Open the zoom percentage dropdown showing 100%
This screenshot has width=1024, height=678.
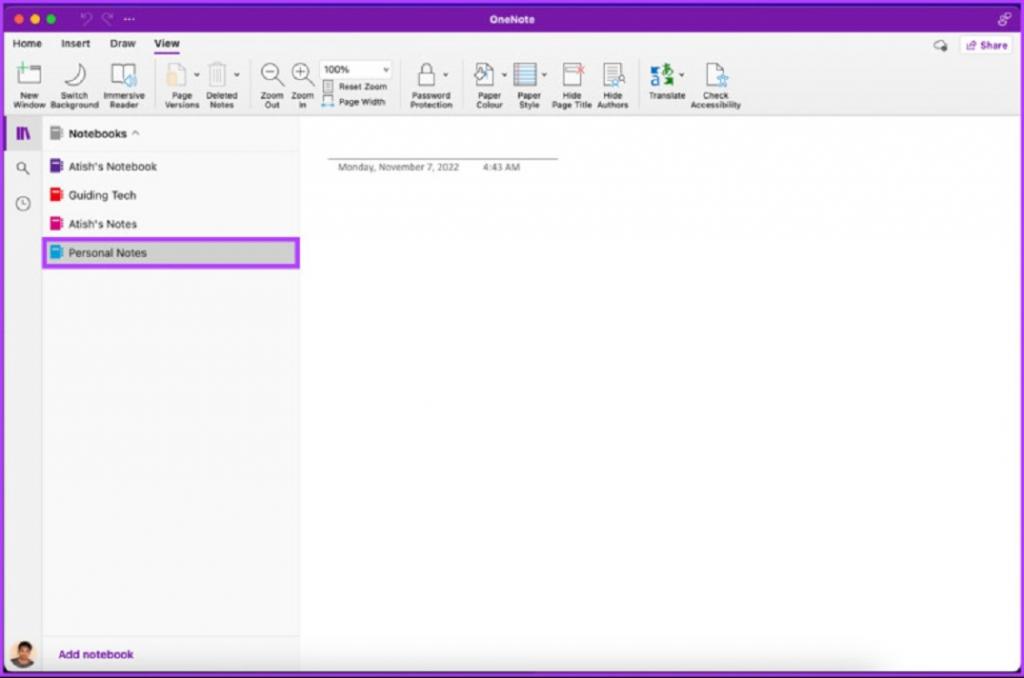tap(356, 69)
